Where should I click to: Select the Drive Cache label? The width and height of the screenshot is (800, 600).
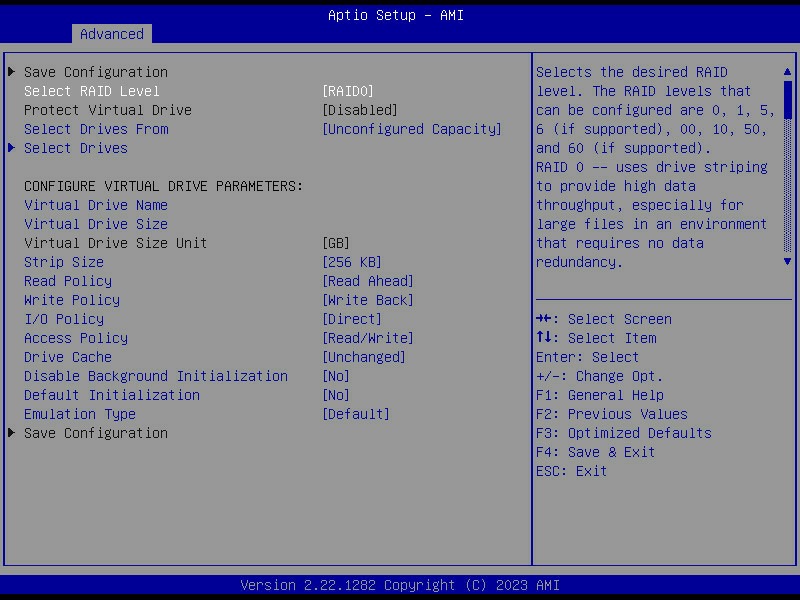pyautogui.click(x=68, y=357)
